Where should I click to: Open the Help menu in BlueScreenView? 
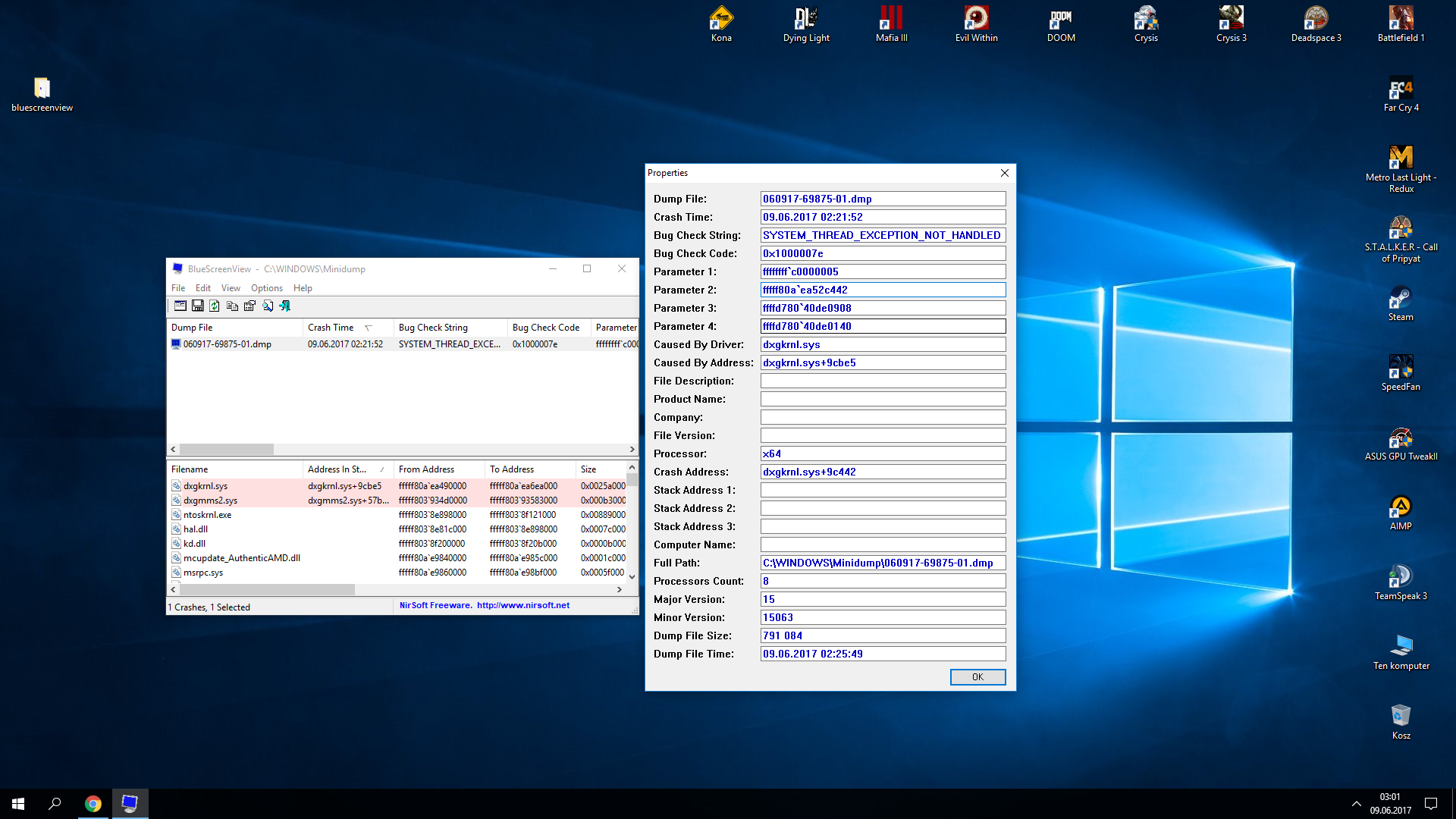click(303, 288)
